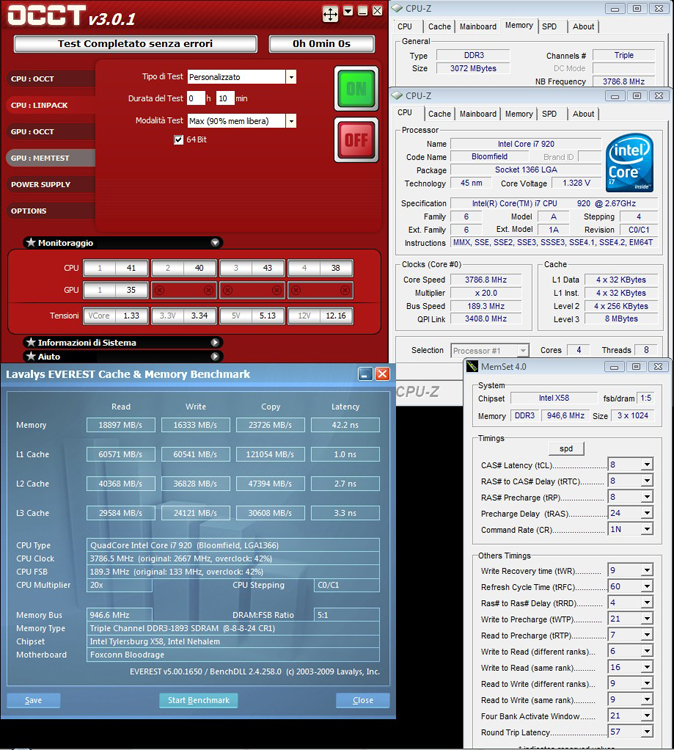The height and width of the screenshot is (750, 674).
Task: Switch to Cache tab in front CPU-Z window
Action: (x=439, y=114)
